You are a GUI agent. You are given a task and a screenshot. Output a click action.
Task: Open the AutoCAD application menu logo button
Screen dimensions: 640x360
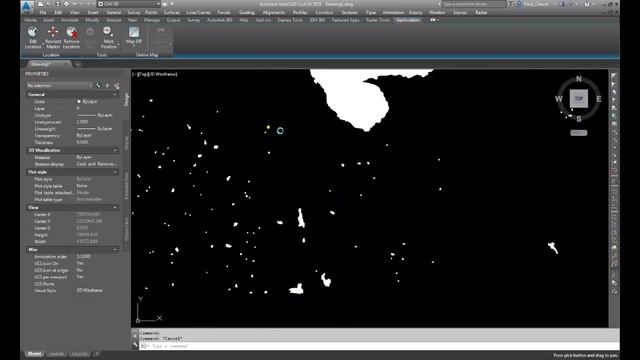tap(27, 6)
